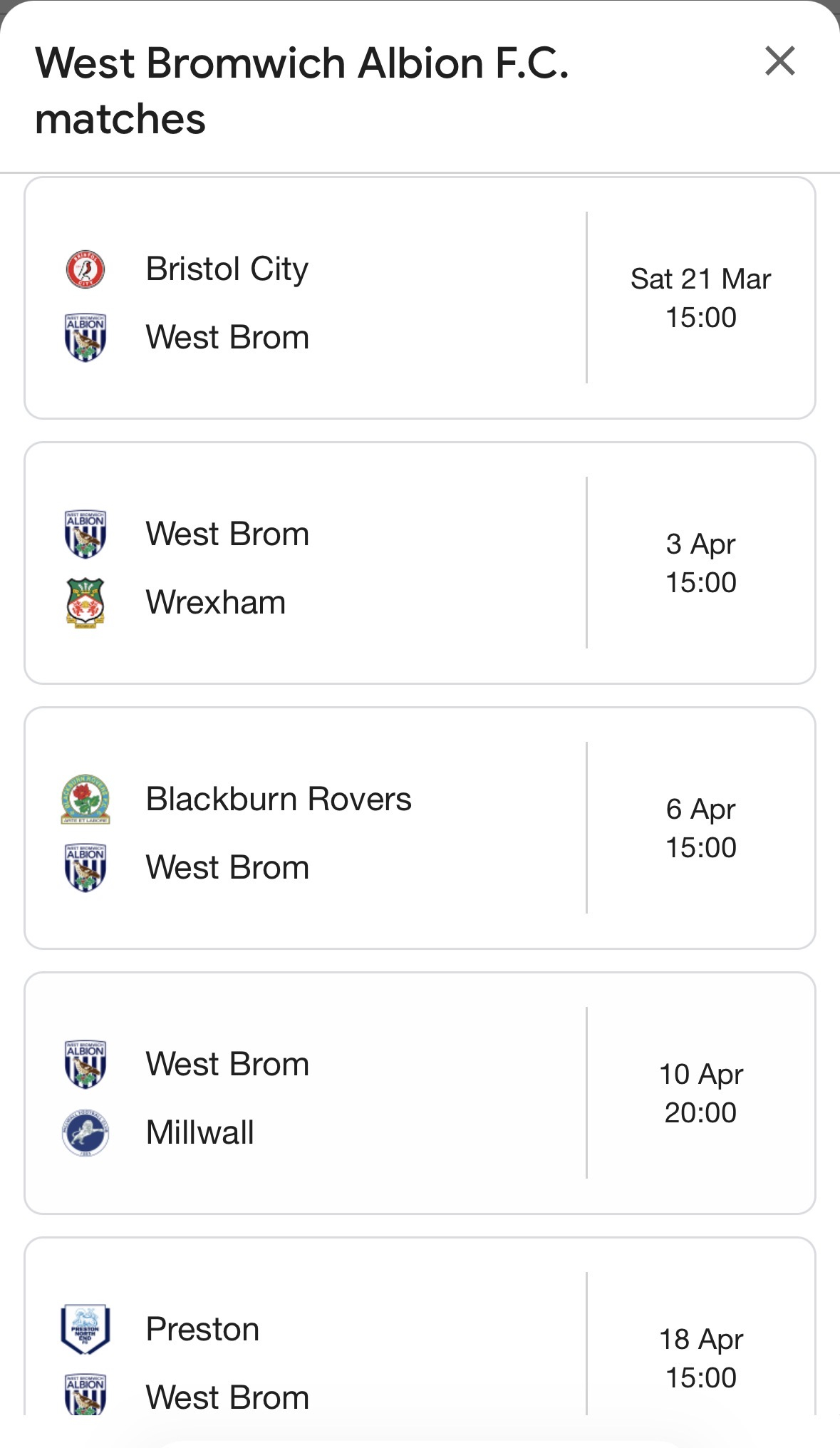Click the 10 Apr 20:00 kickoff time

click(700, 1112)
